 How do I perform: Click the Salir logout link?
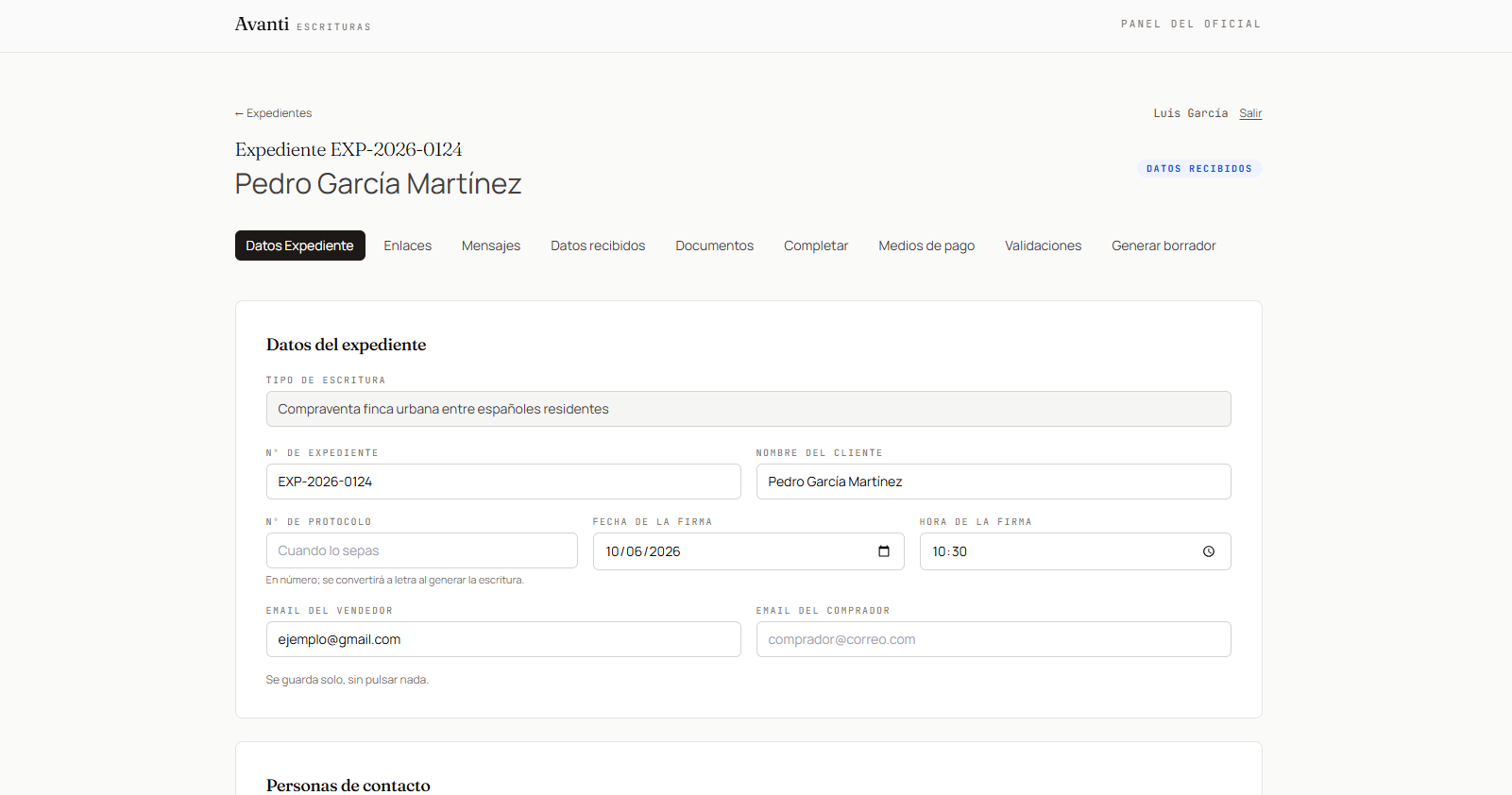point(1250,113)
